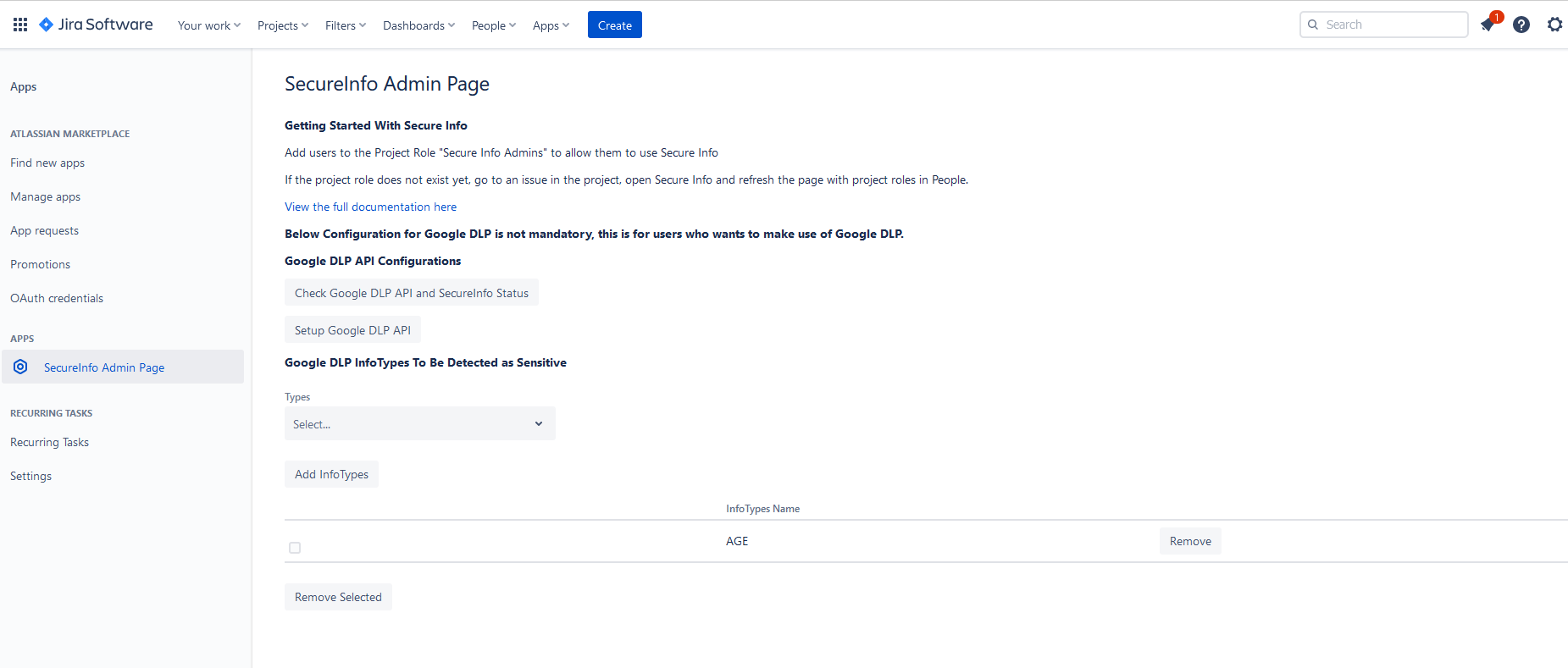
Task: Focus the Search input field
Action: click(1384, 25)
